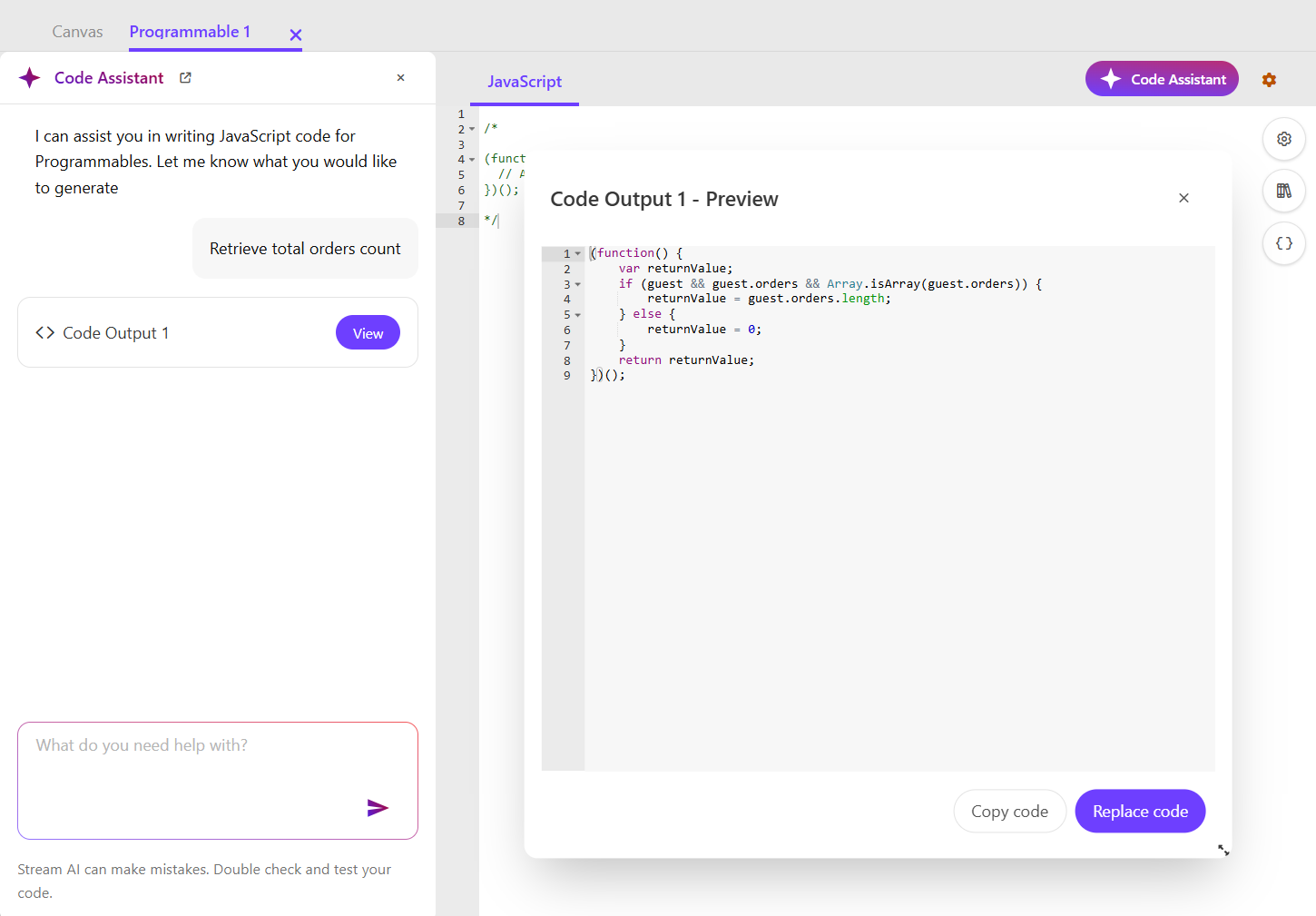The image size is (1316, 916).
Task: Open the code snippets braces icon
Action: pyautogui.click(x=1283, y=243)
